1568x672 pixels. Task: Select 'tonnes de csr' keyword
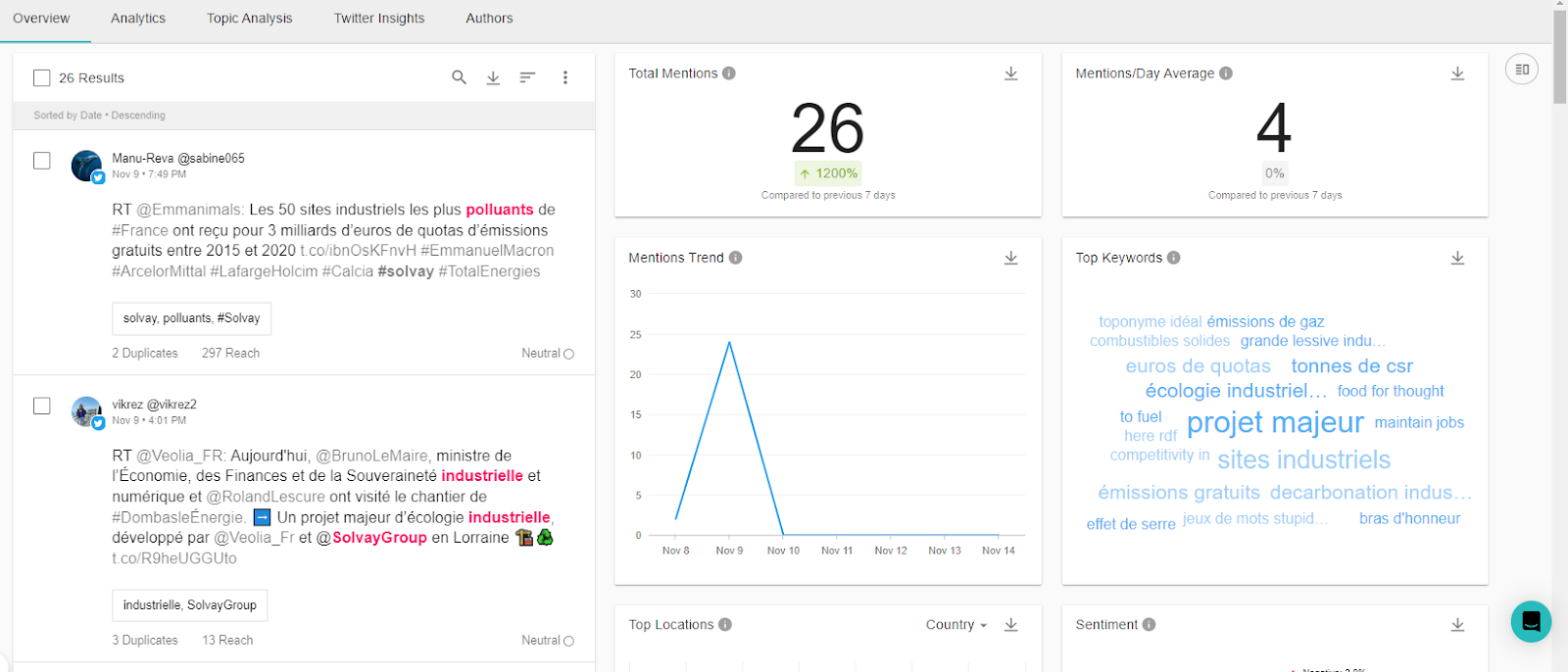1351,366
